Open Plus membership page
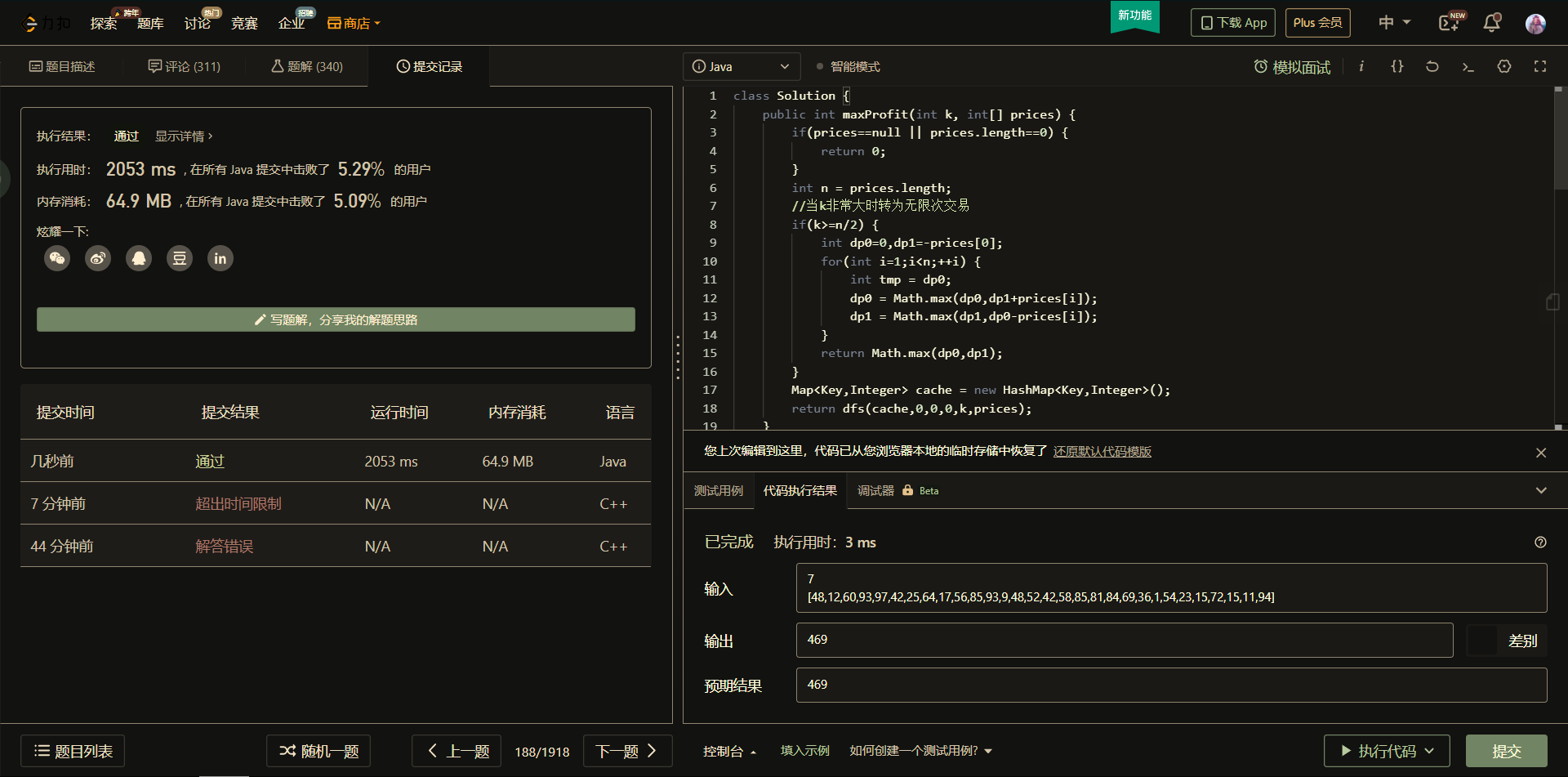The height and width of the screenshot is (777, 1568). tap(1317, 23)
